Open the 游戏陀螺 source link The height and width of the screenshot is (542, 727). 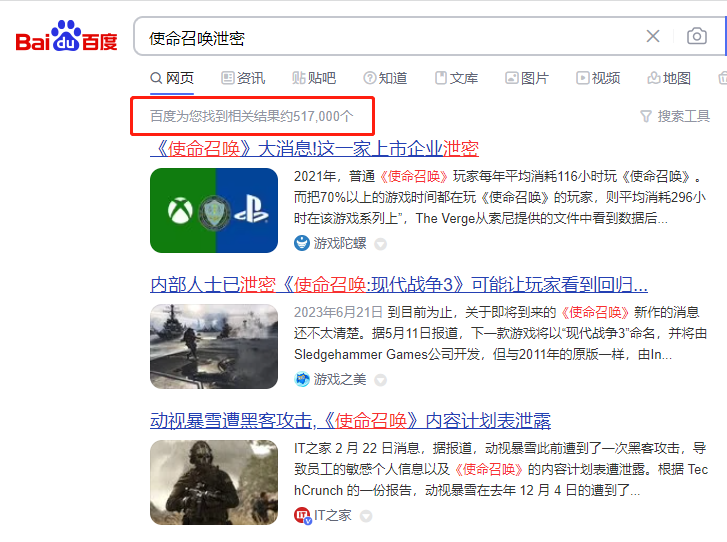[340, 243]
